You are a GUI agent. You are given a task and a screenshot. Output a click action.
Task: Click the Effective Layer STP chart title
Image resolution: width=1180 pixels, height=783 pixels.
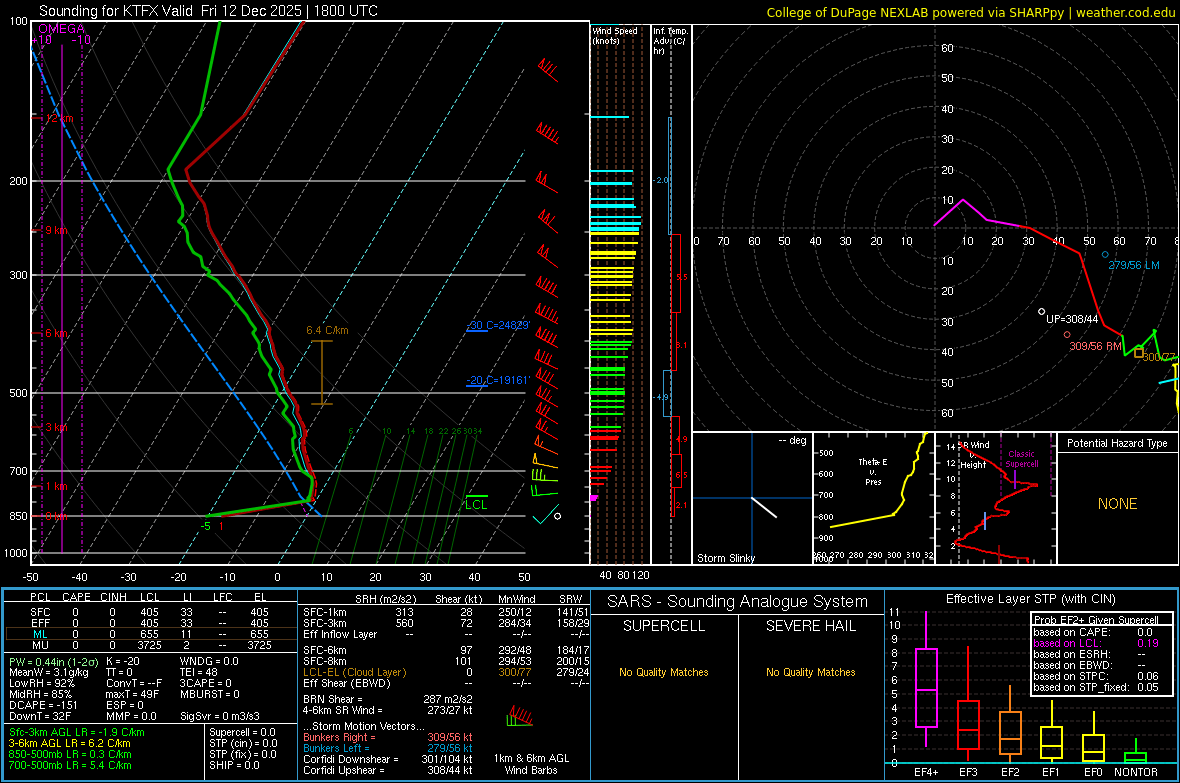[1030, 599]
